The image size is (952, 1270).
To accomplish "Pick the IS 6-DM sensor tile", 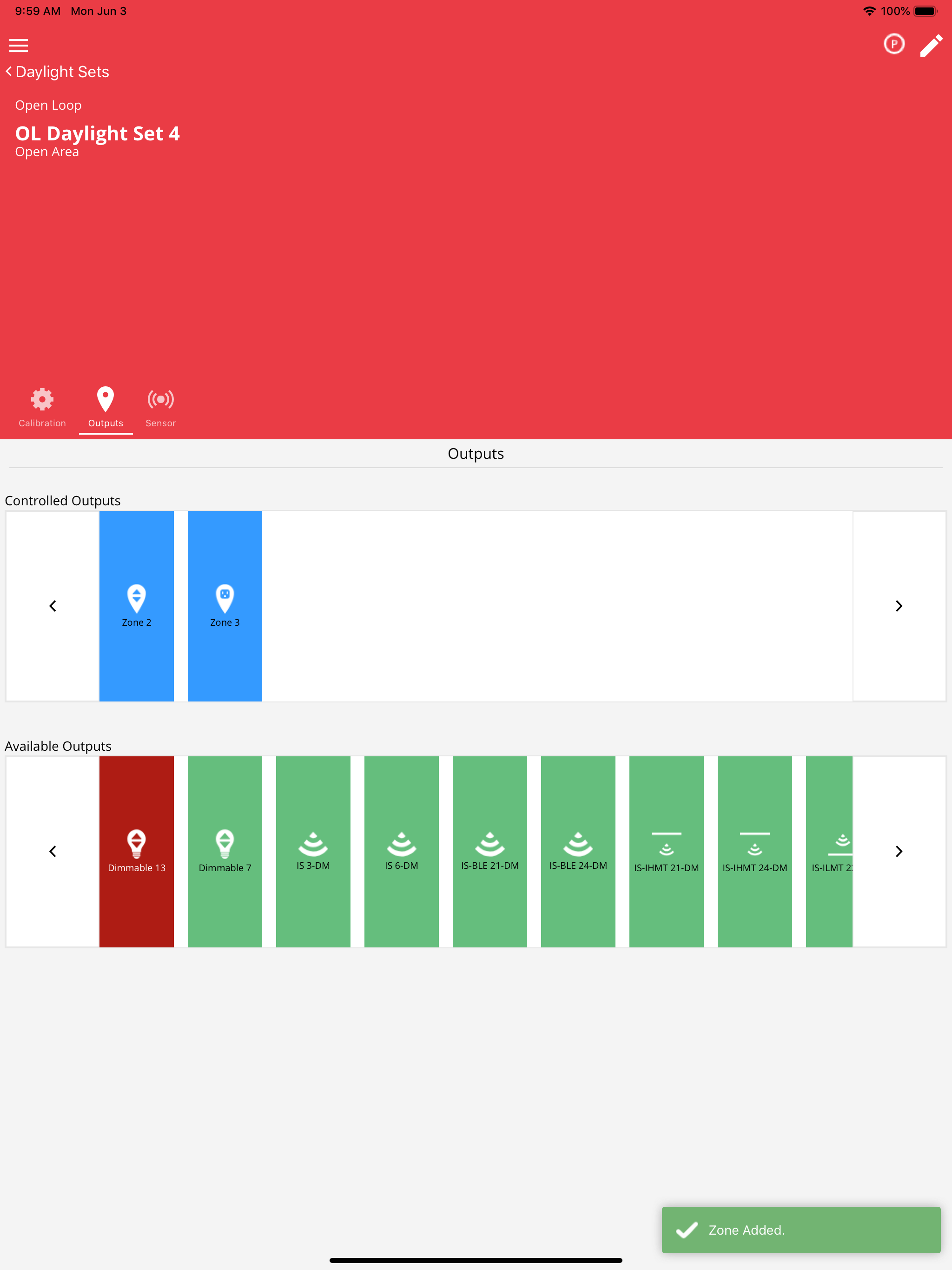I will pos(401,851).
